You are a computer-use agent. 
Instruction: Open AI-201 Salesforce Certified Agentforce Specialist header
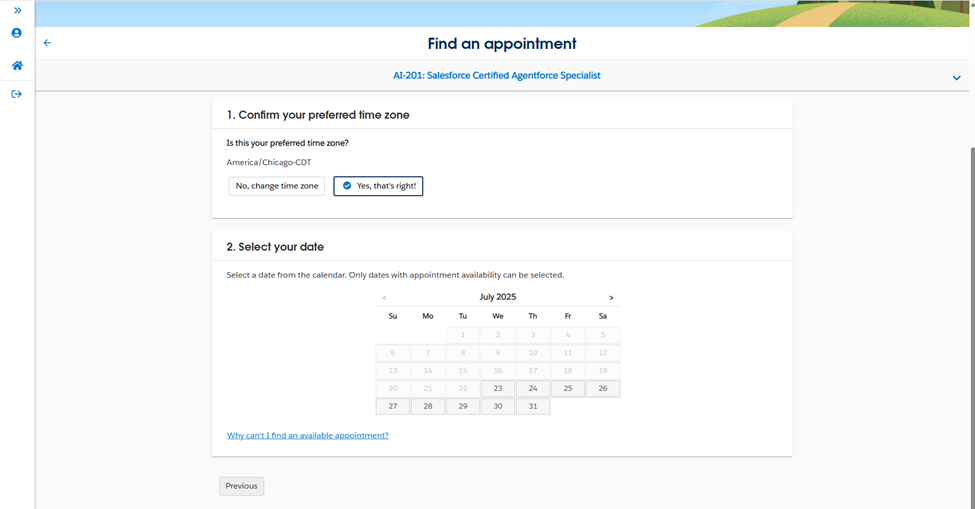497,75
